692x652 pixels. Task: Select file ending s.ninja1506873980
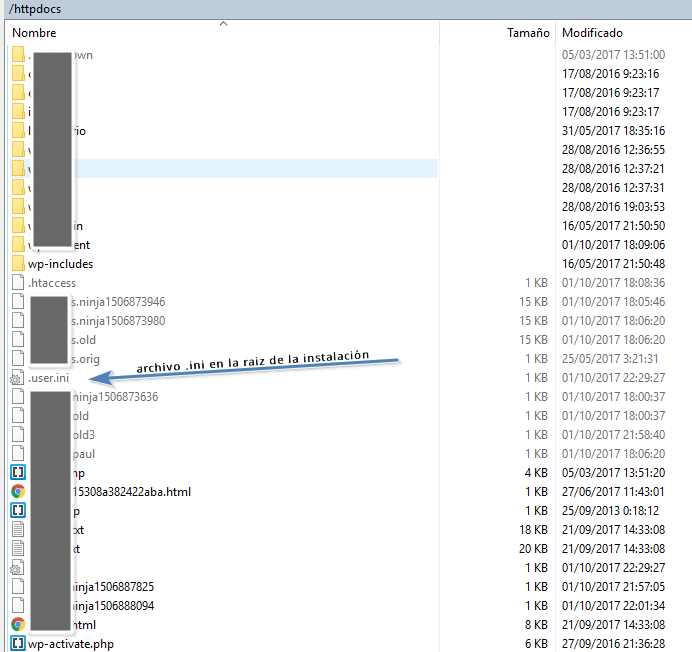pyautogui.click(x=118, y=321)
